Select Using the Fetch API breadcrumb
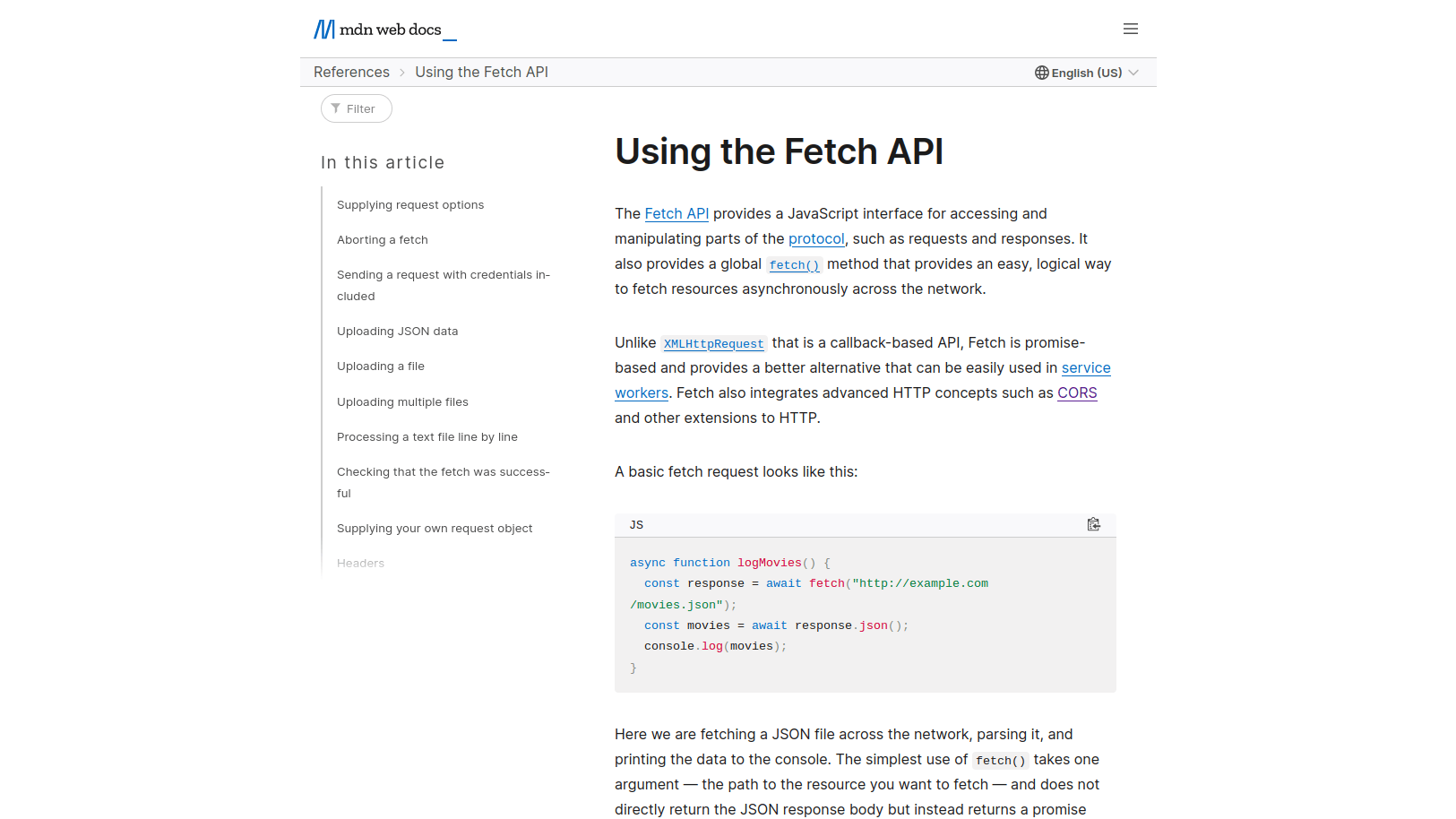The height and width of the screenshot is (819, 1456). (481, 72)
